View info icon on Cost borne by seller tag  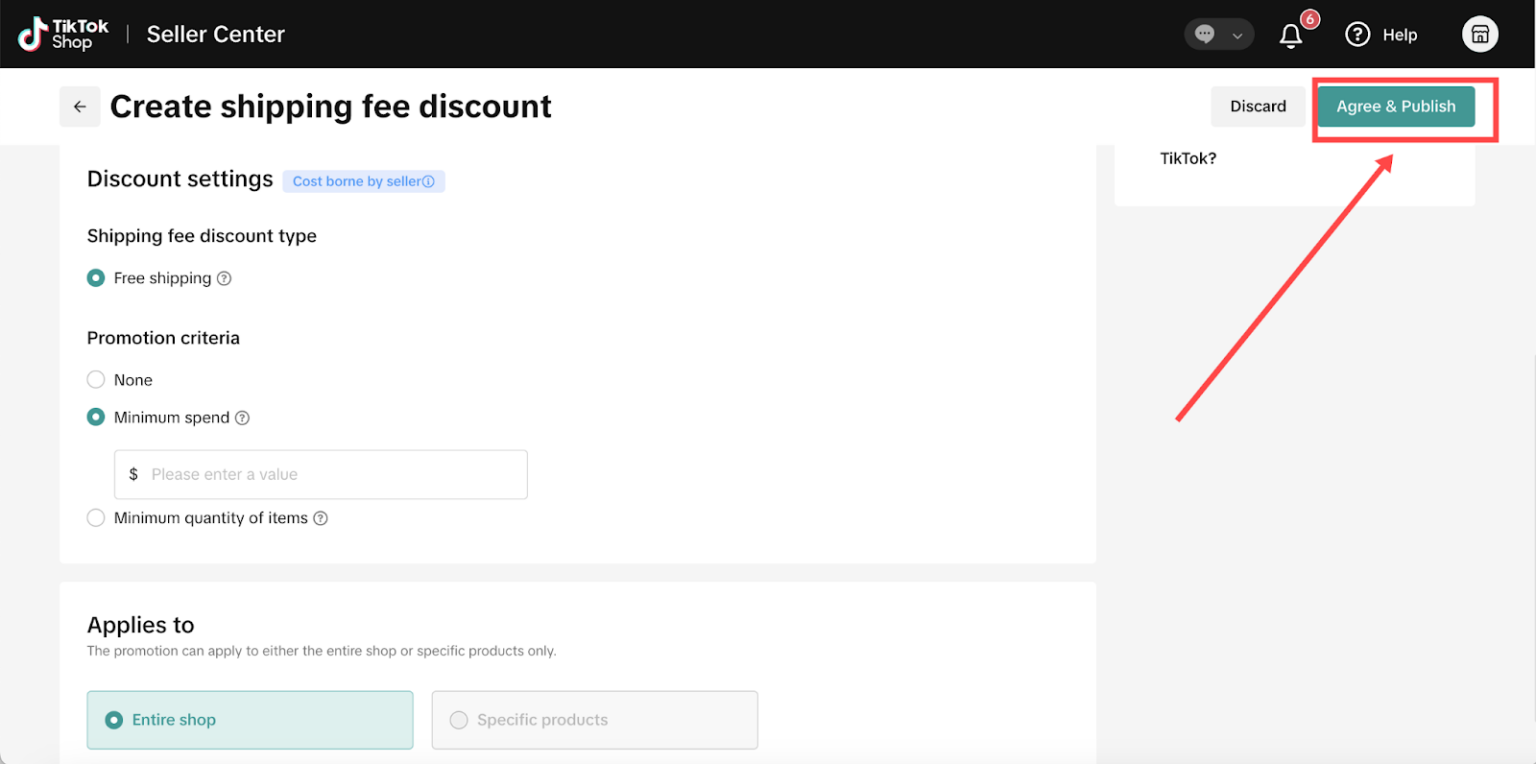tap(430, 181)
